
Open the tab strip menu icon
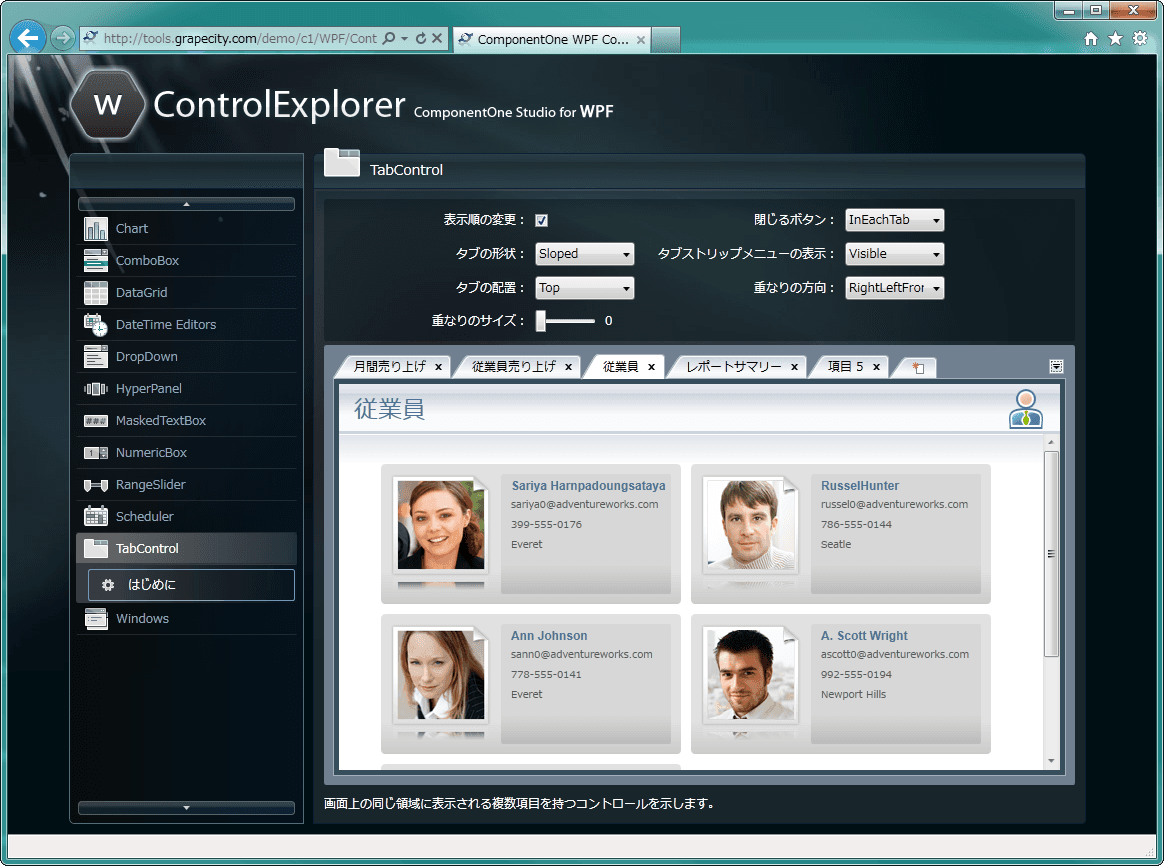[x=1056, y=366]
